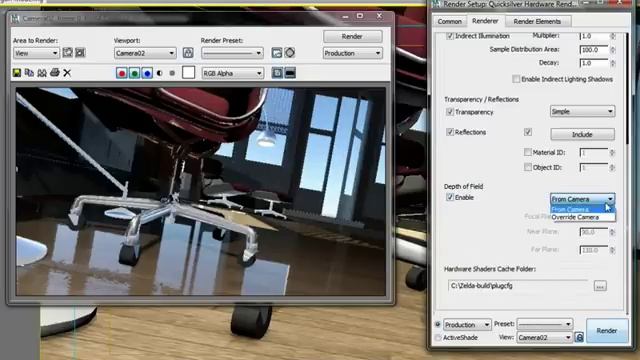Click the Multiplier value field
The width and height of the screenshot is (640, 360).
point(593,36)
